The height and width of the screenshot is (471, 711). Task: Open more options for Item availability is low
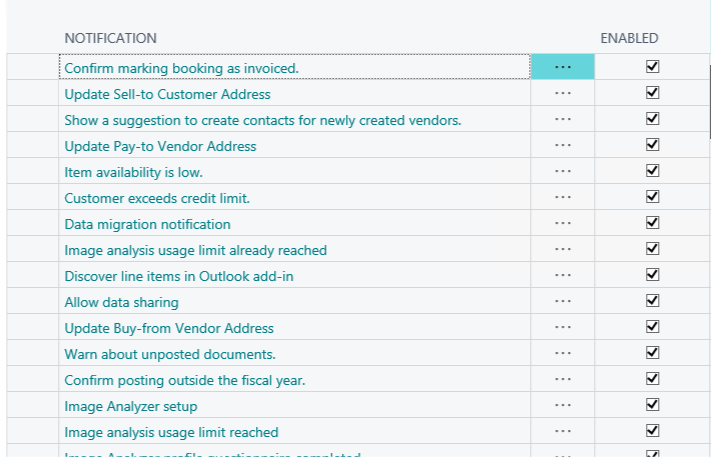tap(562, 171)
